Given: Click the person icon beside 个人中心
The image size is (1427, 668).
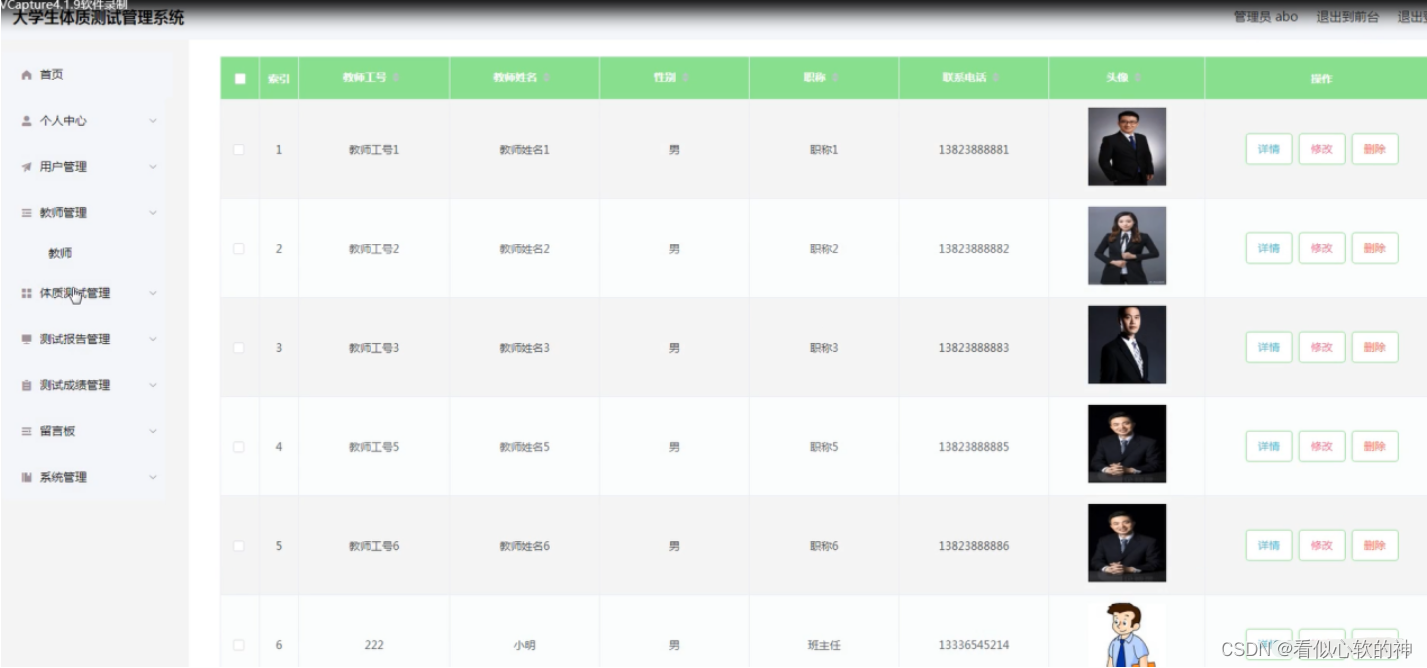Looking at the screenshot, I should [x=27, y=121].
